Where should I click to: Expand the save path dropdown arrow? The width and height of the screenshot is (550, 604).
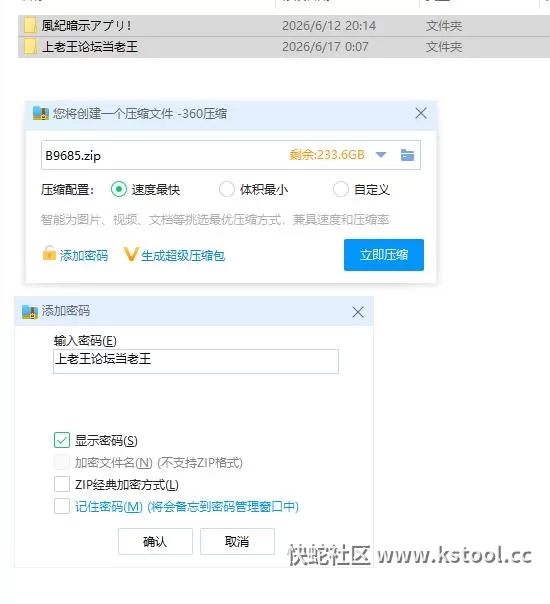(381, 155)
